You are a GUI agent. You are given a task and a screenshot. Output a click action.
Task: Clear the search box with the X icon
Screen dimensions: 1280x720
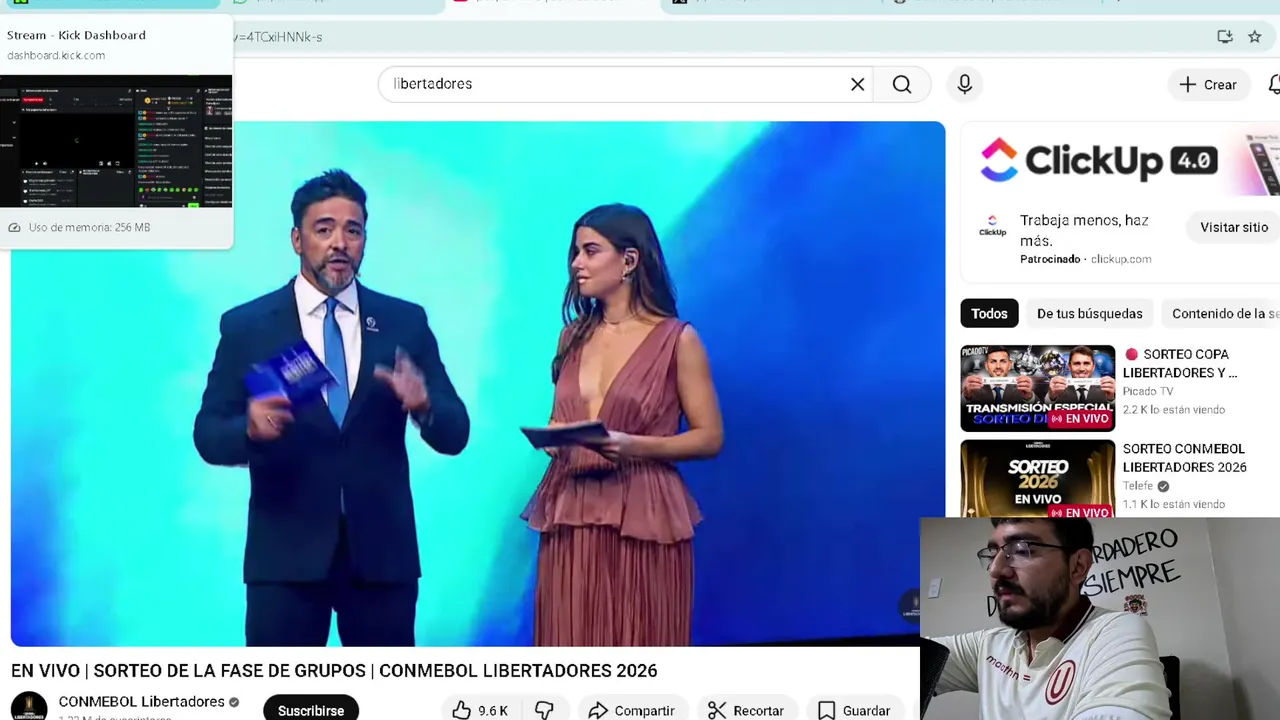pos(857,84)
